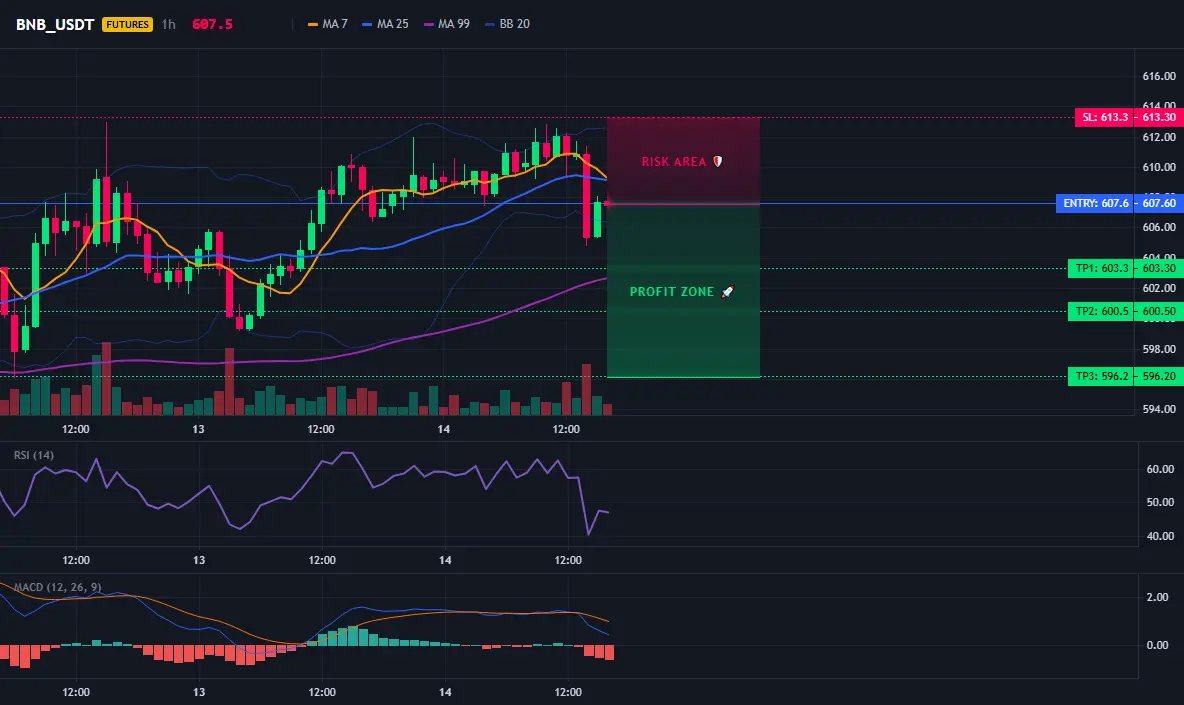The width and height of the screenshot is (1184, 705).
Task: Select the 1h timeframe label
Action: (x=168, y=24)
